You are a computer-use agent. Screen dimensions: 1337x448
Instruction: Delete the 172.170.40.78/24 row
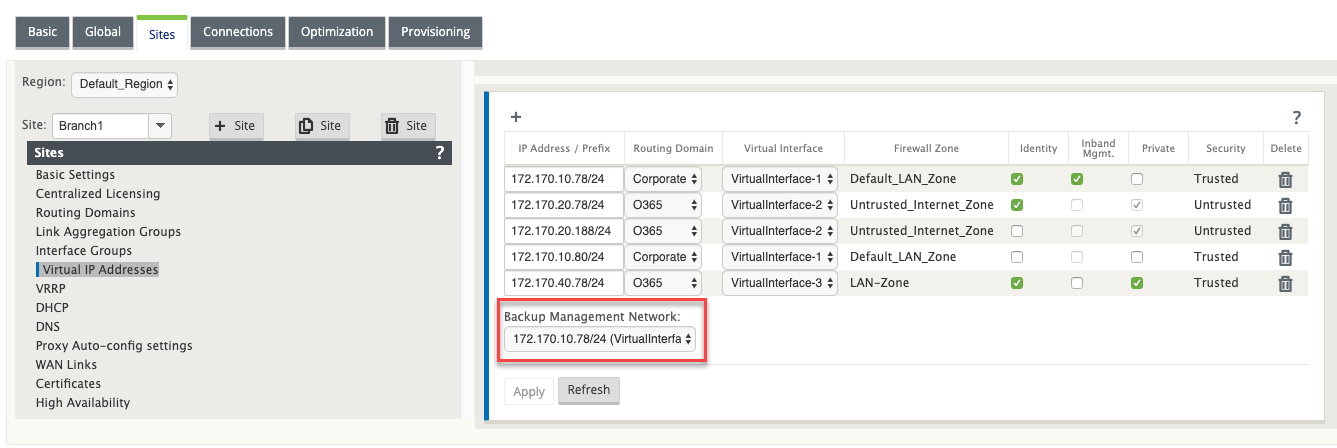[1286, 284]
